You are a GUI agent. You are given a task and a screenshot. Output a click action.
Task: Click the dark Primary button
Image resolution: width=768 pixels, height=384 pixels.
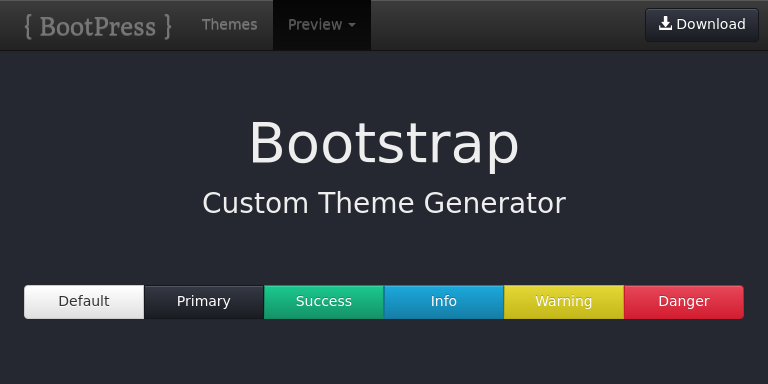click(x=204, y=302)
